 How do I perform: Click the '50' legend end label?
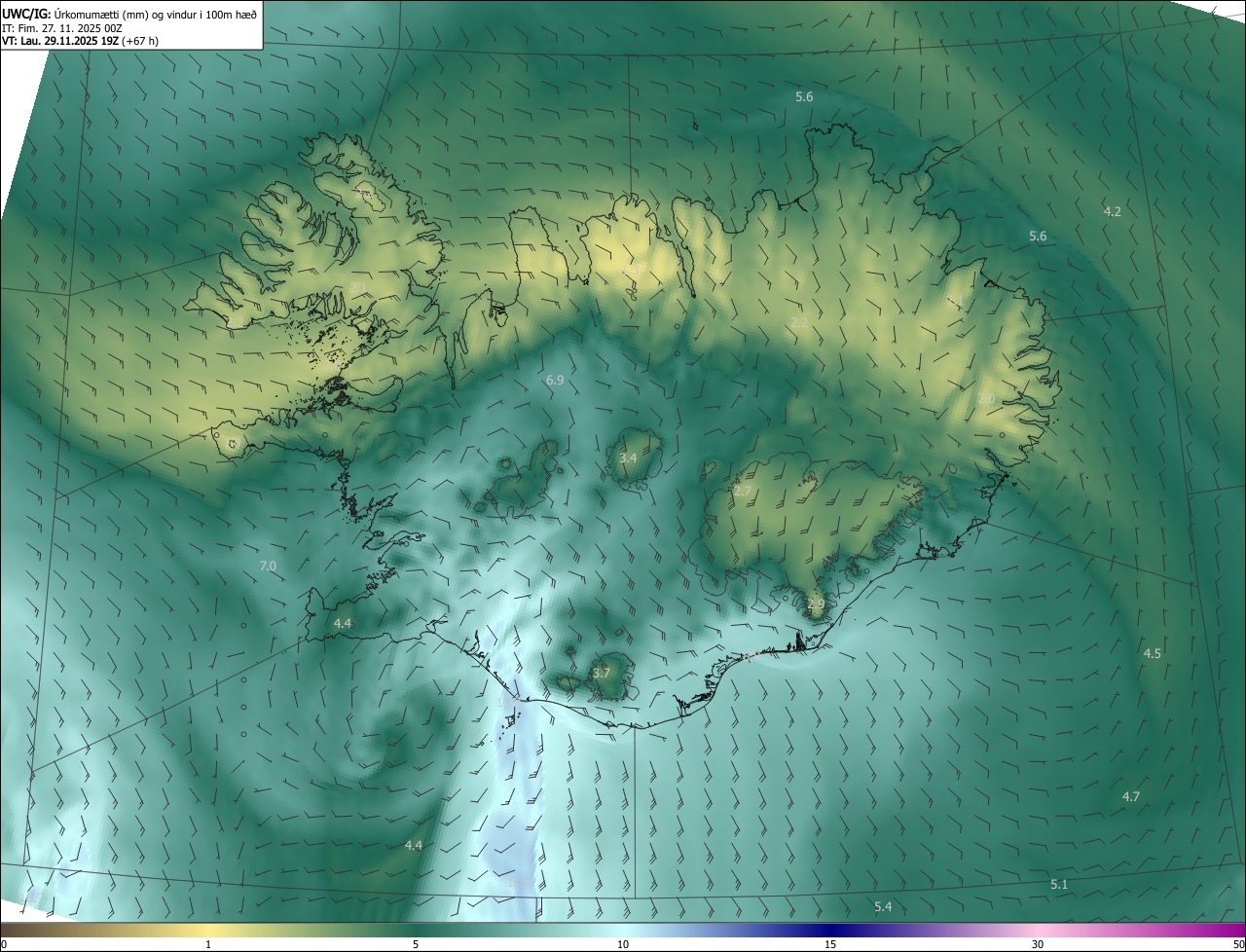(x=1238, y=944)
